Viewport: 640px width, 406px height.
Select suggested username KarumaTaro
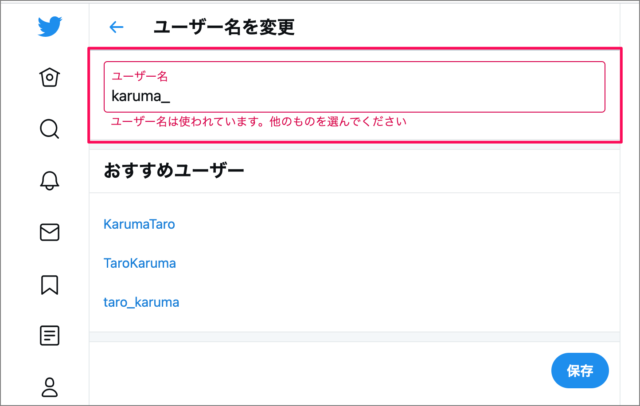click(139, 225)
